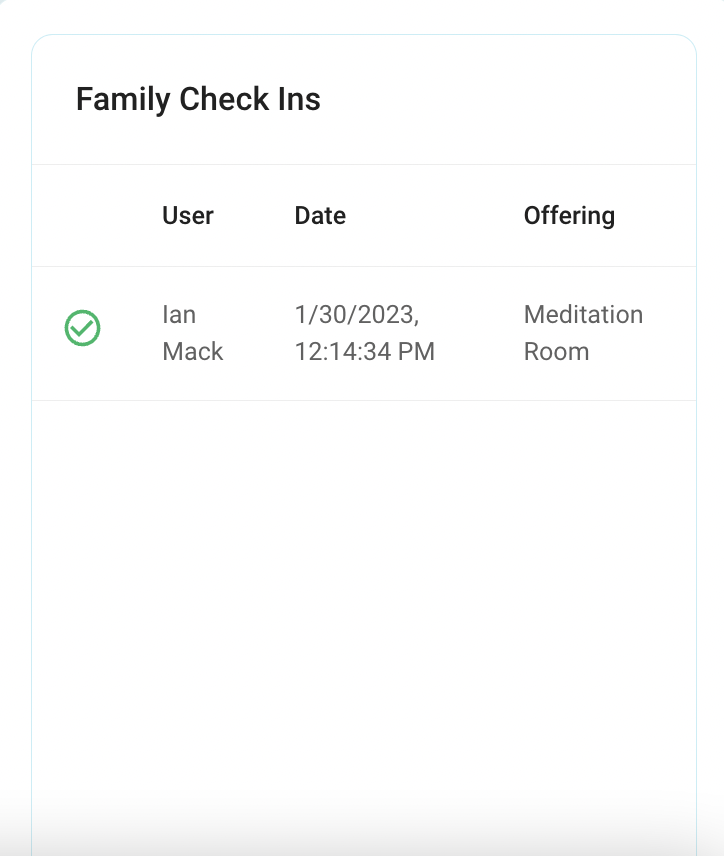Screen dimensions: 724x856
Task: Click the word Family in the card title
Action: click(x=123, y=99)
